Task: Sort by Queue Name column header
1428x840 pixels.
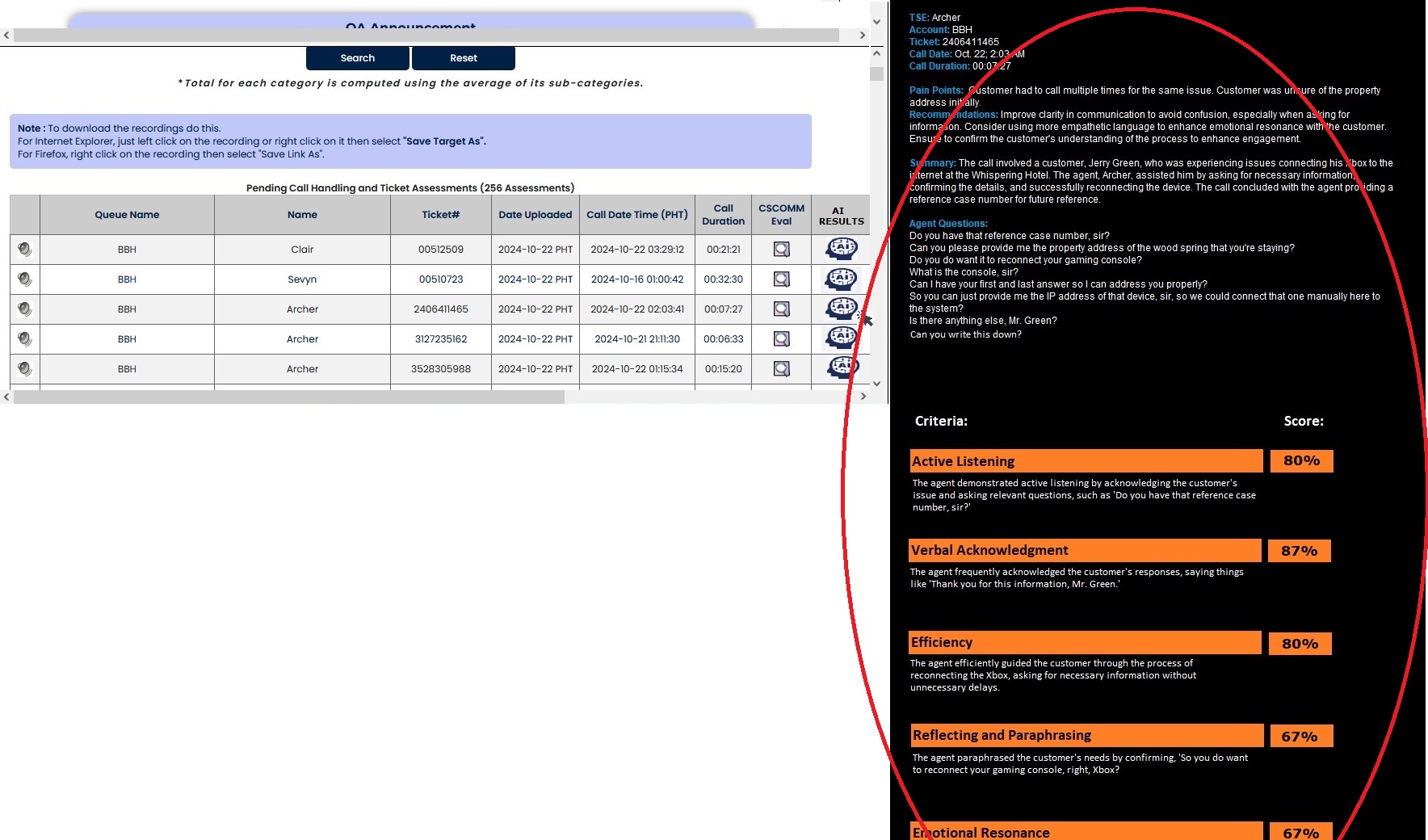Action: [127, 215]
